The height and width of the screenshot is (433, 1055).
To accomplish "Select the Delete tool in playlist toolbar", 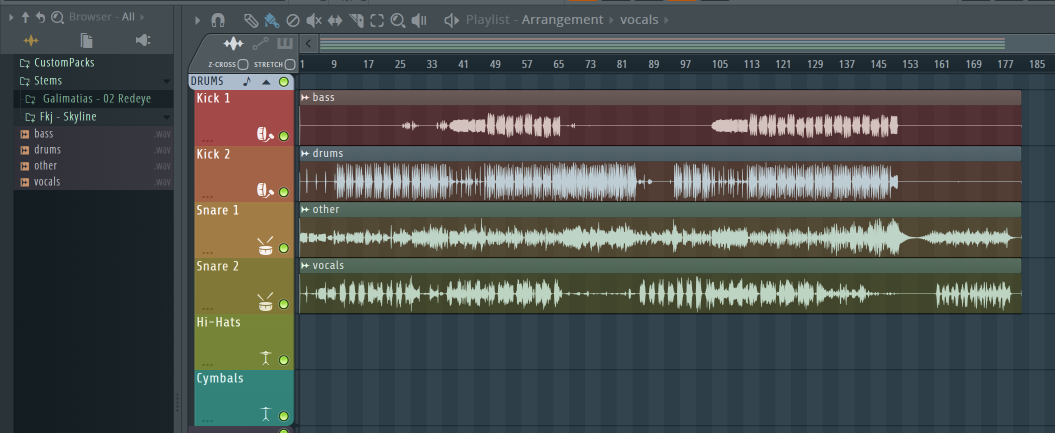I will click(x=293, y=20).
